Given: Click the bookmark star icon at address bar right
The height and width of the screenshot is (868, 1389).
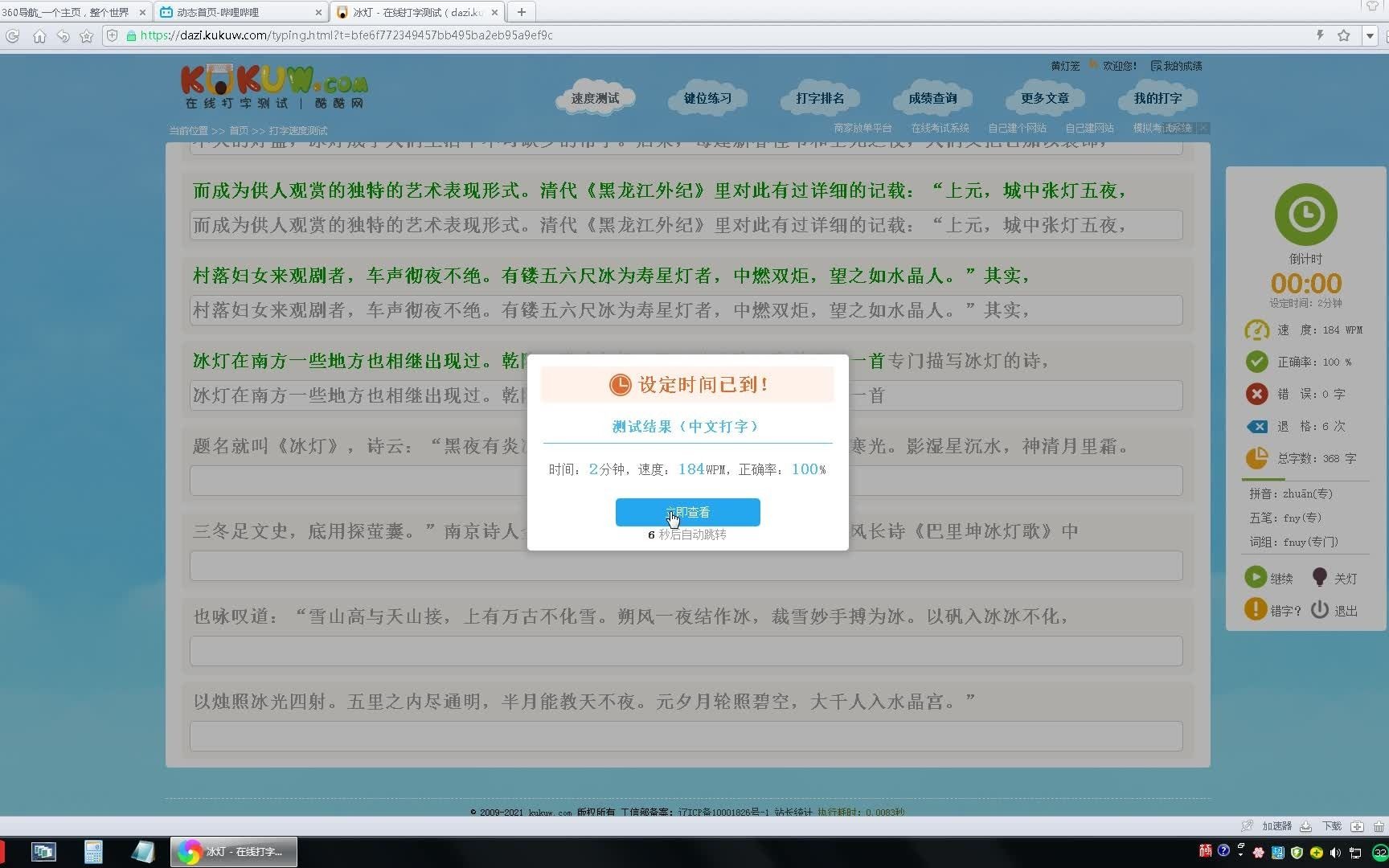Looking at the screenshot, I should pos(1343,35).
